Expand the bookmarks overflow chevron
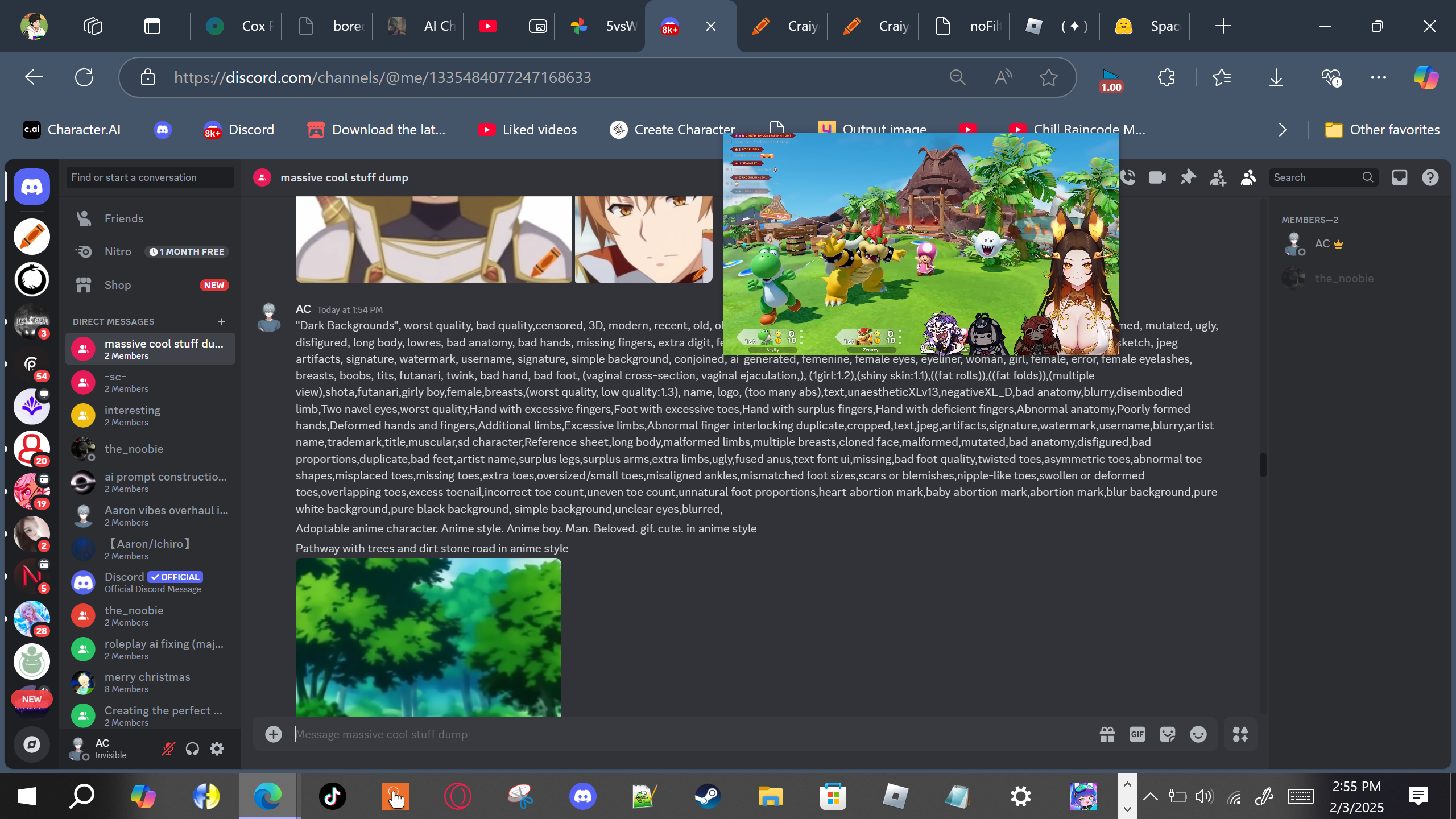The image size is (1456, 819). pyautogui.click(x=1283, y=130)
